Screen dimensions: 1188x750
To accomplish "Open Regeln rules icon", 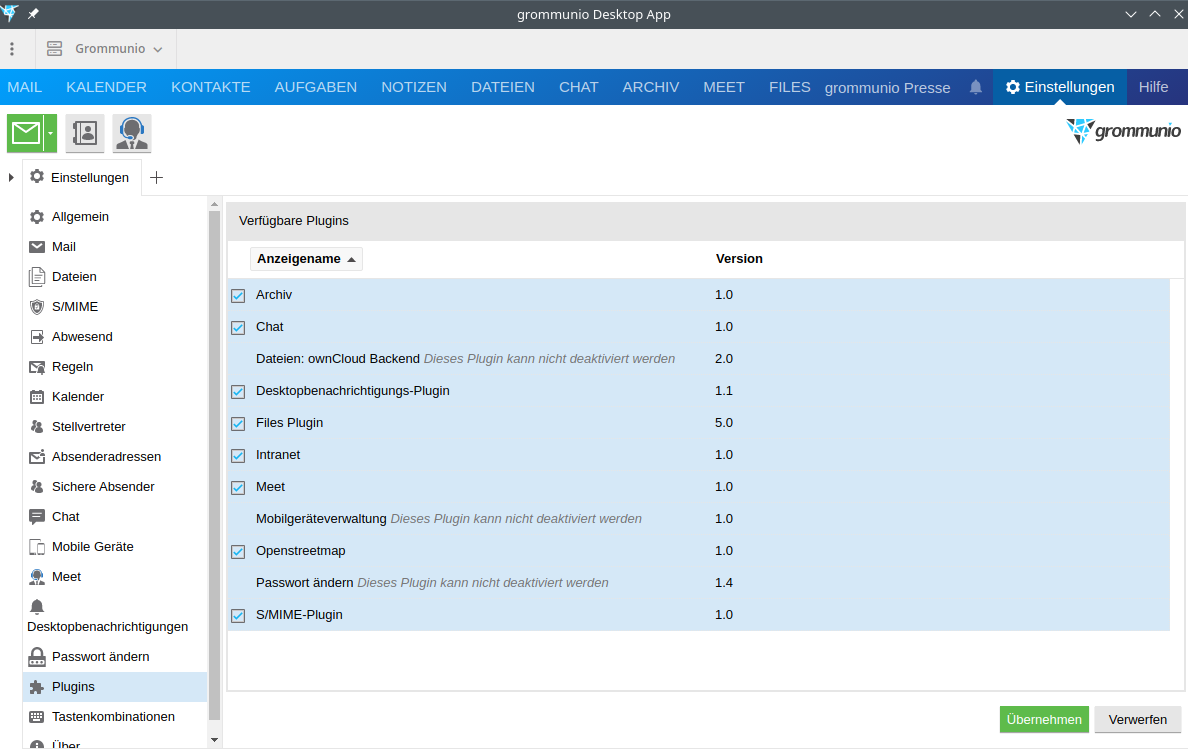I will 36,367.
